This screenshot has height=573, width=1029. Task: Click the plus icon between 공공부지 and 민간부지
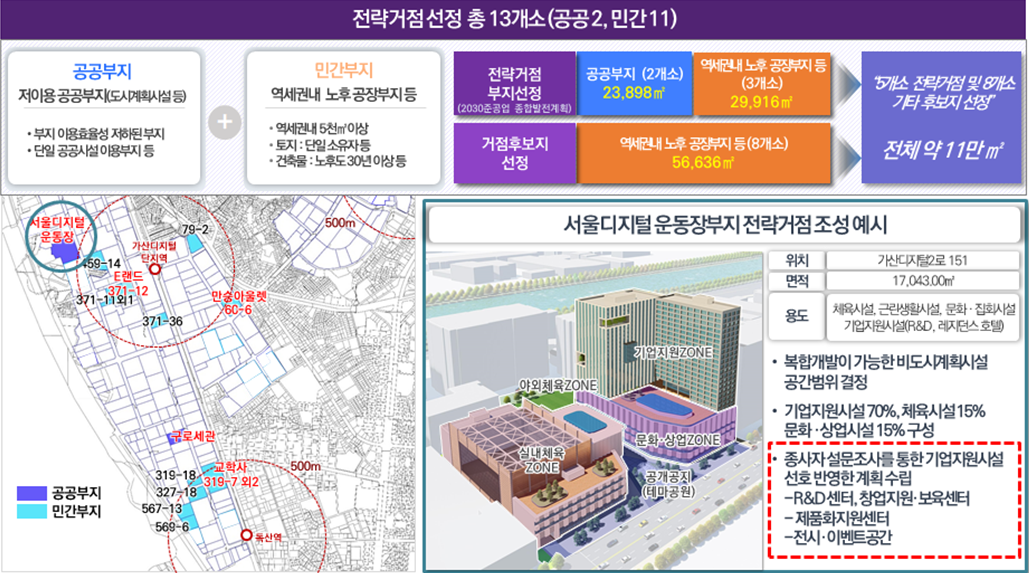point(224,122)
